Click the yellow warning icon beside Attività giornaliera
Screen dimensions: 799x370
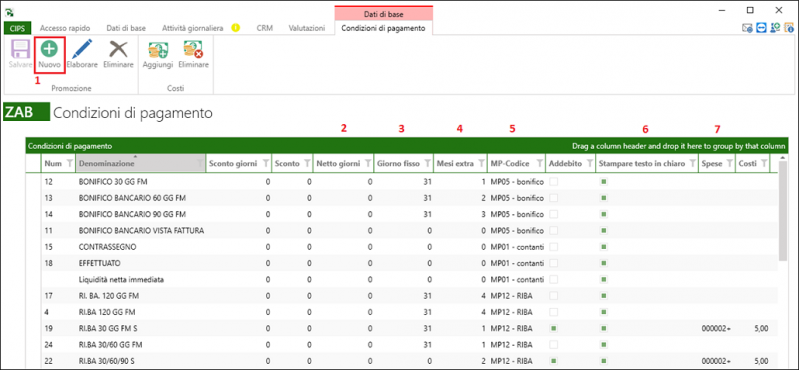point(235,28)
